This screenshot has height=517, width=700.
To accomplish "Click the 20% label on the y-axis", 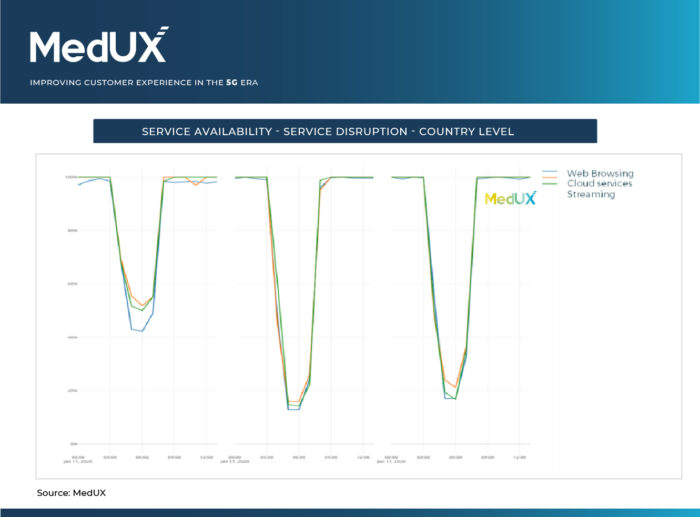I will coord(72,390).
